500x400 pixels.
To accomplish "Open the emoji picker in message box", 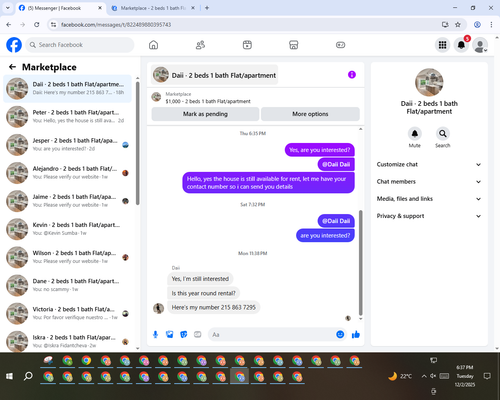I will pos(340,334).
